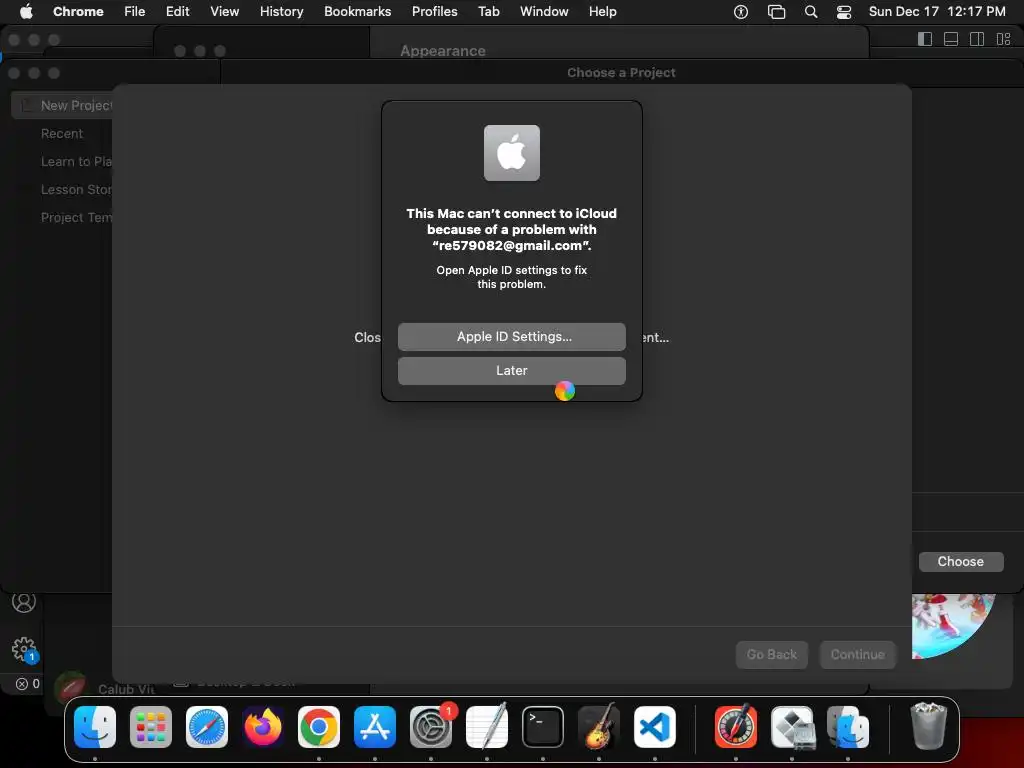Open the Apple menu in menu bar
The height and width of the screenshot is (768, 1024).
(x=26, y=11)
